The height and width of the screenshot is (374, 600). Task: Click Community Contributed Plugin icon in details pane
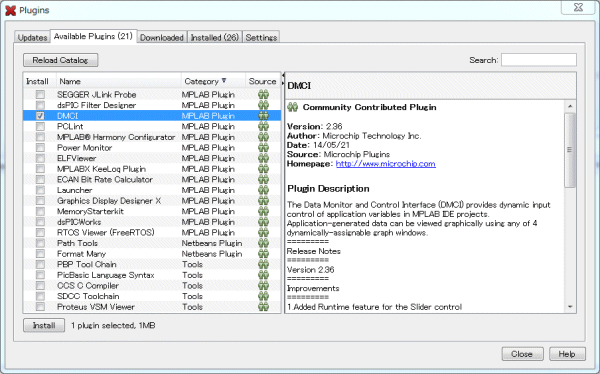293,107
